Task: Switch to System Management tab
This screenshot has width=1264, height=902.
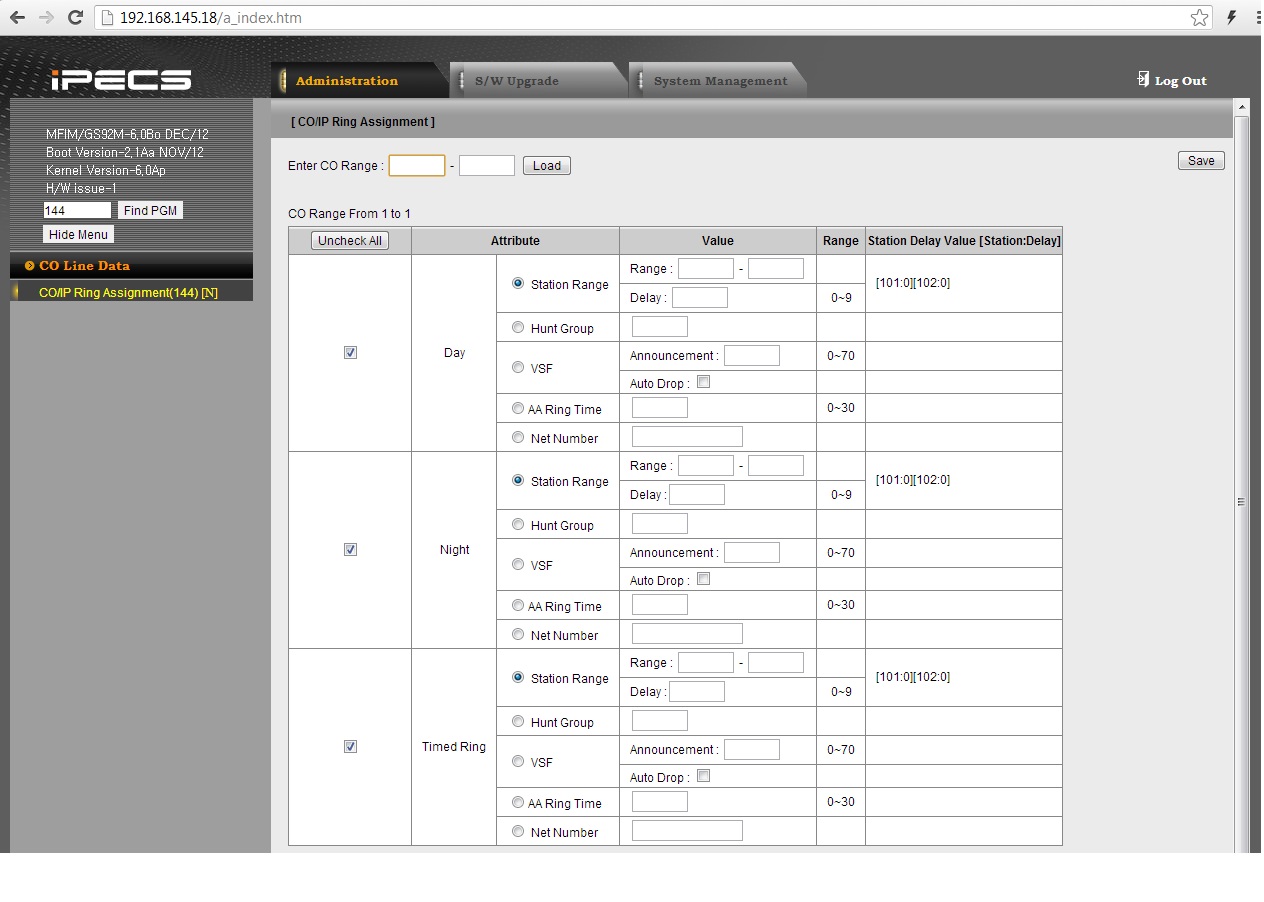Action: (720, 81)
